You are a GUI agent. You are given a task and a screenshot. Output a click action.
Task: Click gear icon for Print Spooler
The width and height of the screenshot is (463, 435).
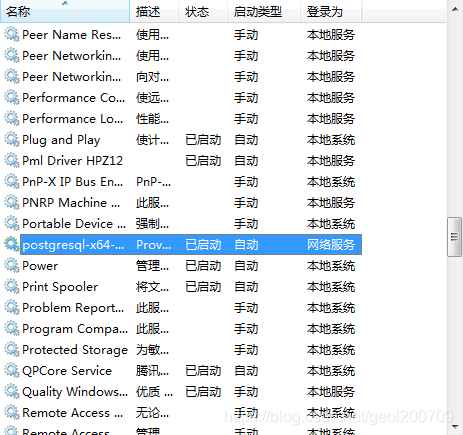[12, 287]
